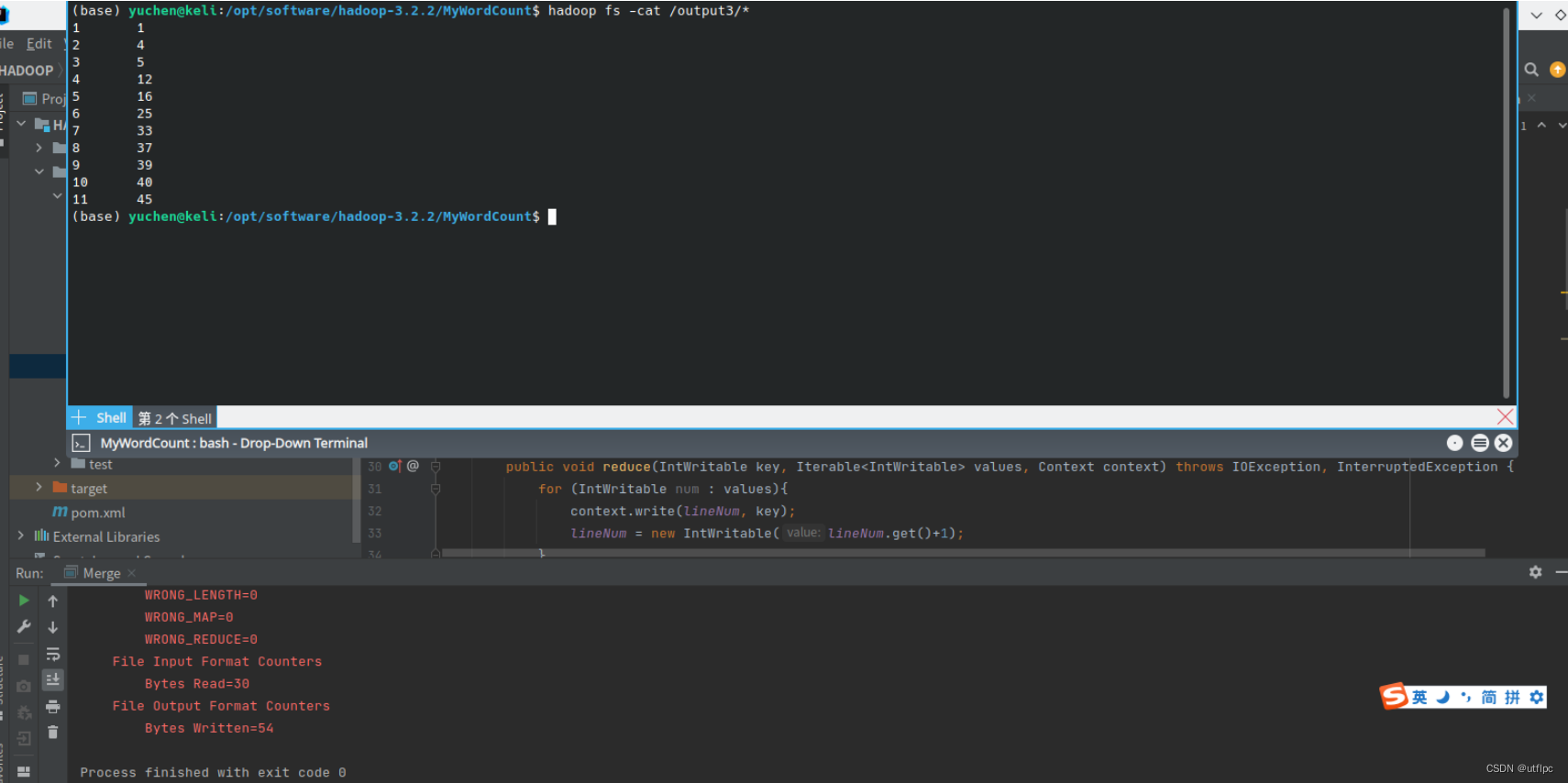Screen dimensions: 1568x783
Task: Click the terminal vertical scrollbar
Action: [1506, 202]
